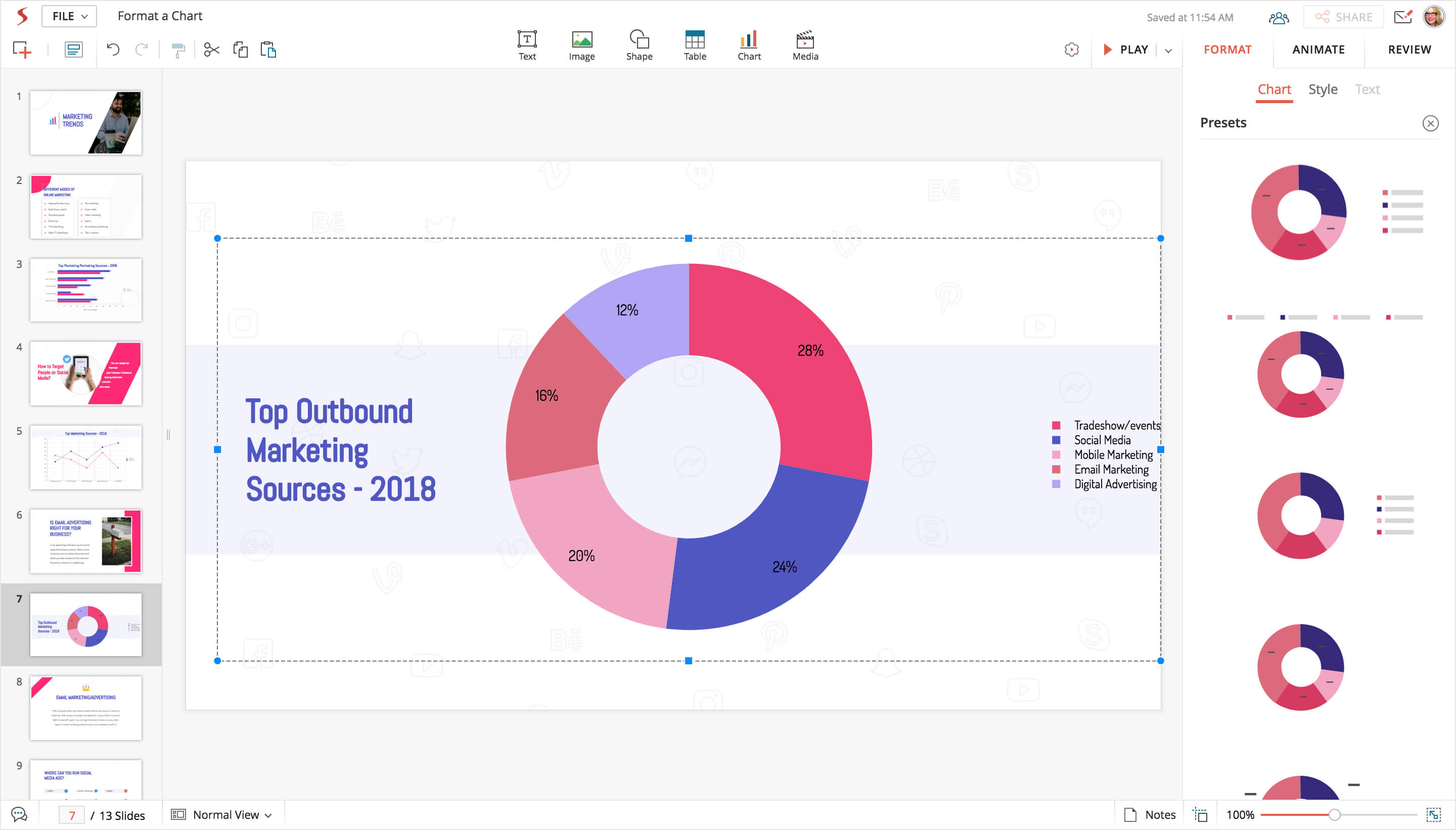Click the add new slide icon
This screenshot has width=1456, height=830.
click(22, 50)
